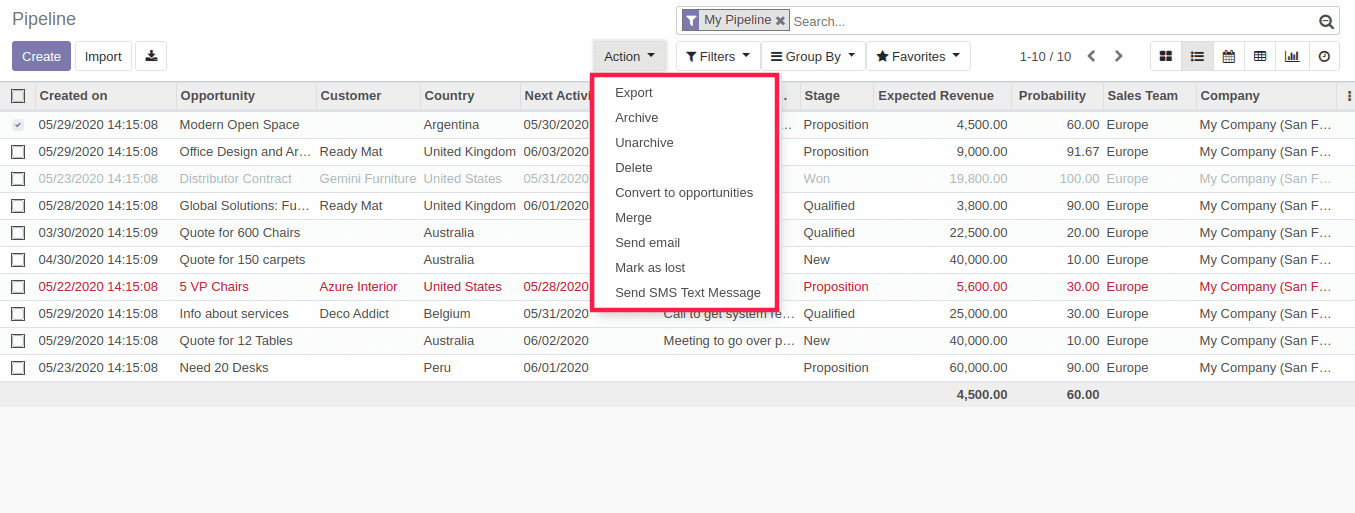The height and width of the screenshot is (513, 1355).
Task: Click the Create button
Action: click(41, 56)
